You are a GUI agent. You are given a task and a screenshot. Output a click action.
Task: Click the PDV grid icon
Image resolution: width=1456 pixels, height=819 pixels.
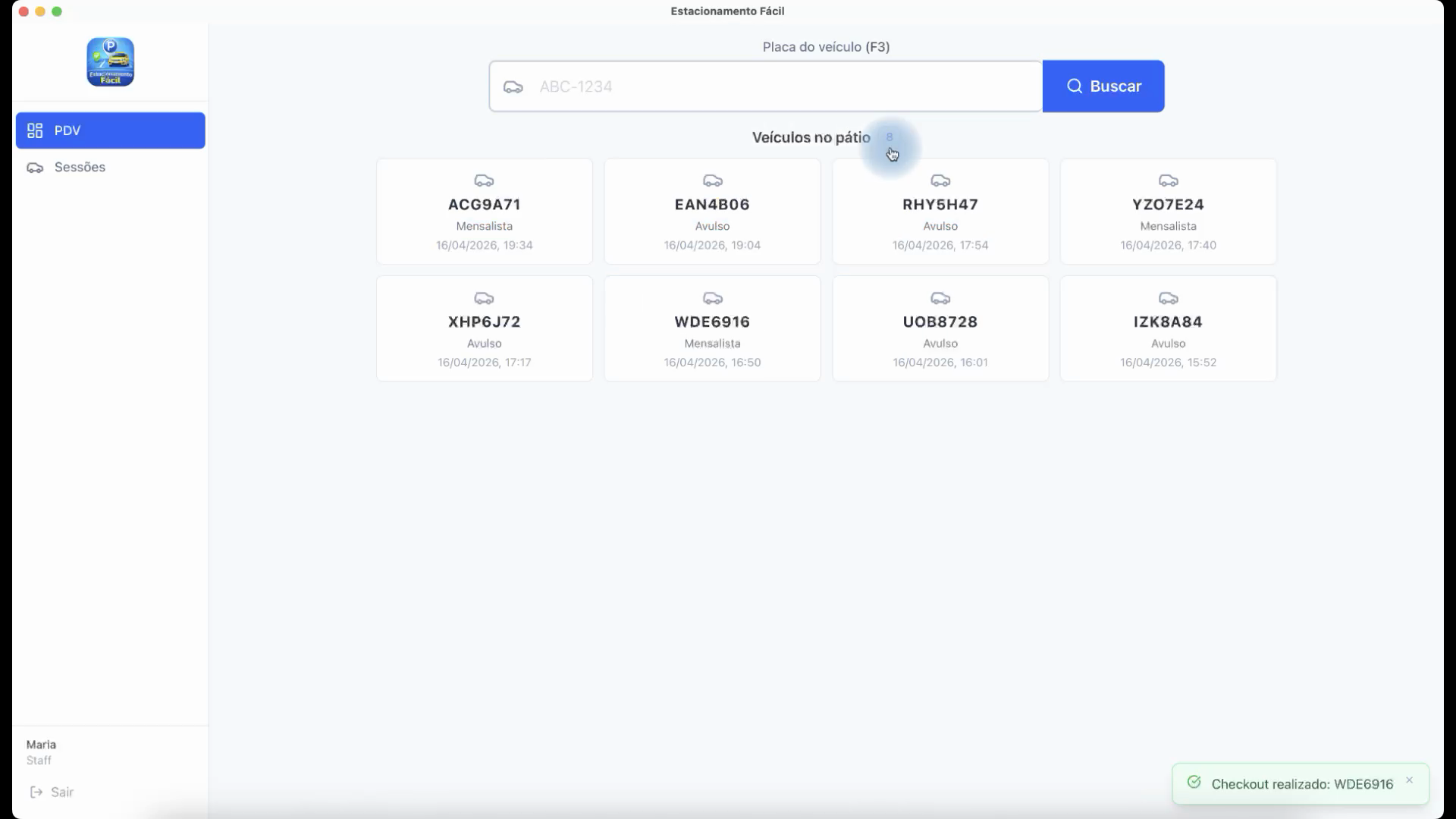pyautogui.click(x=35, y=130)
